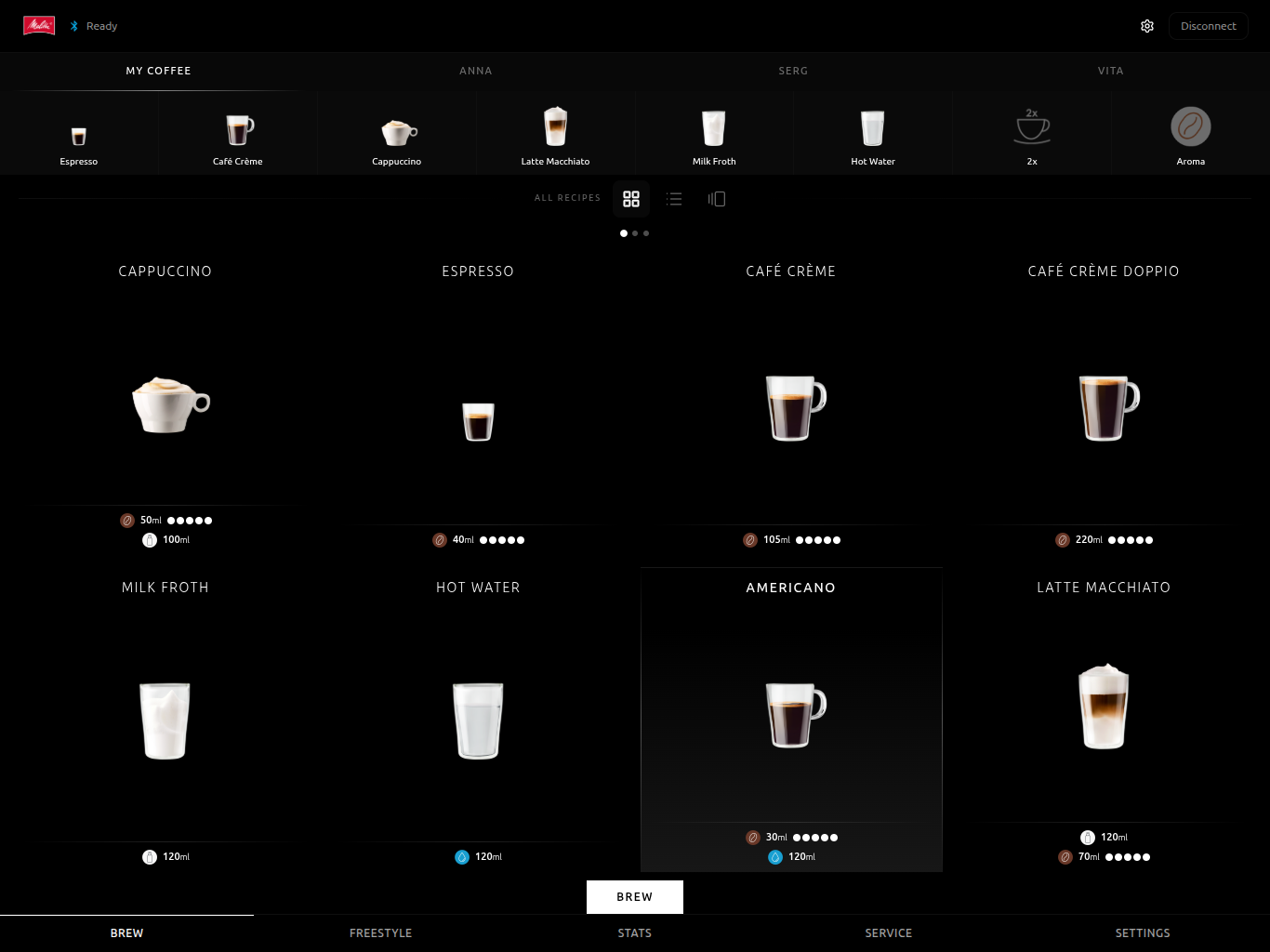1270x952 pixels.
Task: Select the Café Crème recipe image
Action: [x=795, y=408]
